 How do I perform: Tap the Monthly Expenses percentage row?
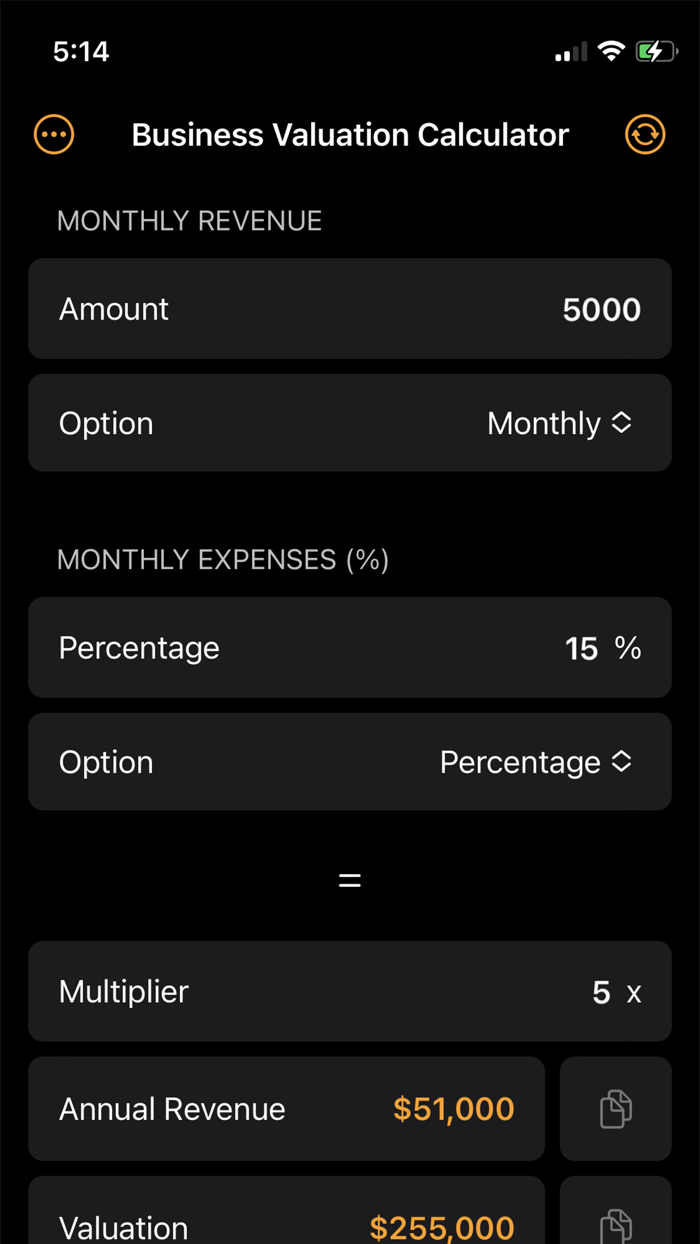pos(350,647)
